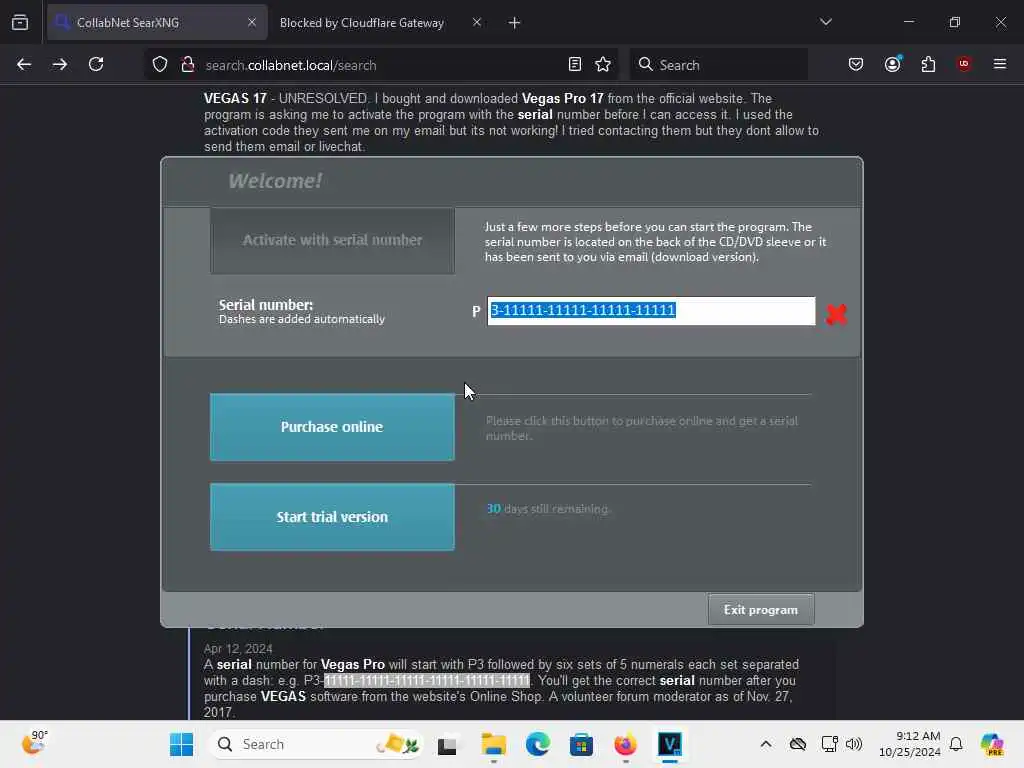Viewport: 1024px width, 768px height.
Task: Close the Blocked by Cloudflare Gateway tab
Action: 477,23
